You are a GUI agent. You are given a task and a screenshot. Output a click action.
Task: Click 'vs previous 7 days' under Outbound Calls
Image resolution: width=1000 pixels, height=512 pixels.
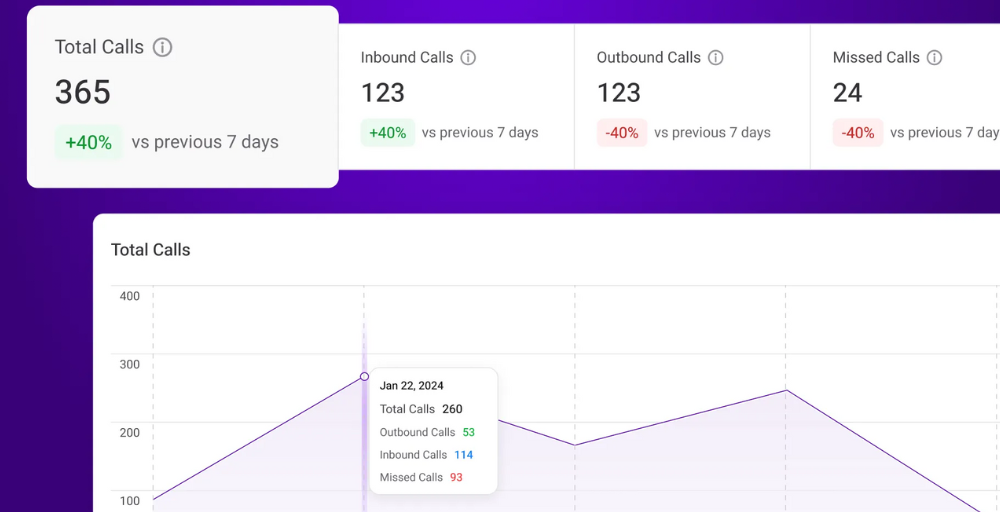pos(712,133)
